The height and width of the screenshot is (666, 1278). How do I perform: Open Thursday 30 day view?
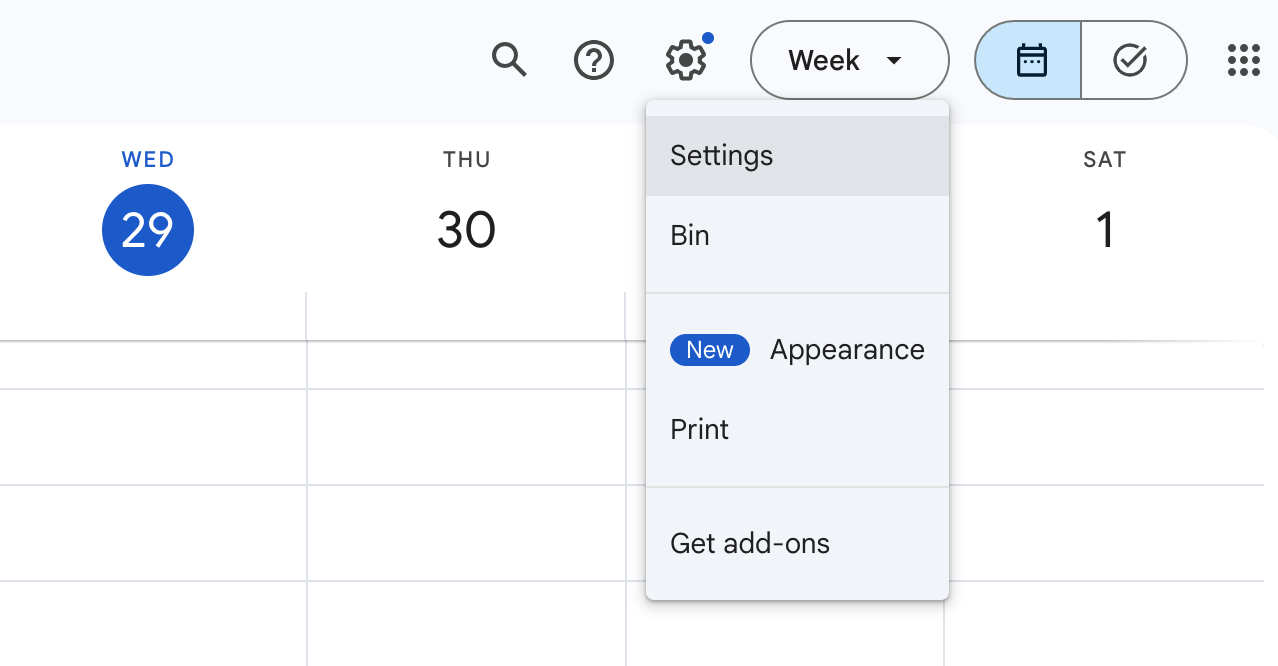(466, 230)
